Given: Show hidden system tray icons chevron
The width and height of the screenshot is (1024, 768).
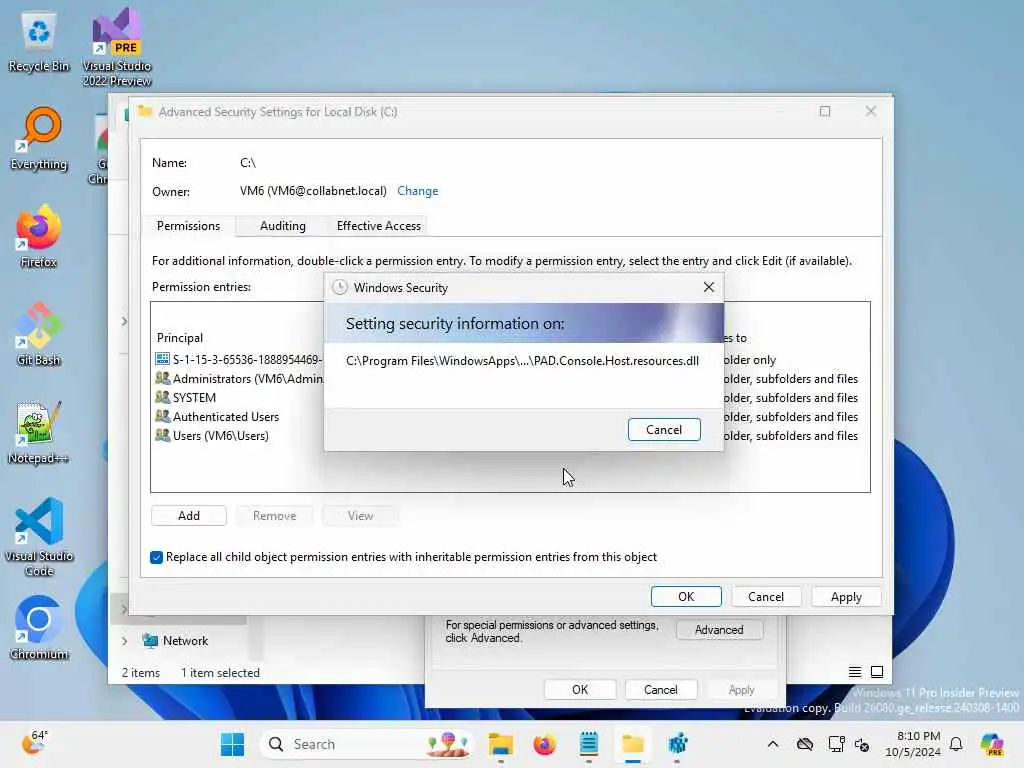Looking at the screenshot, I should pyautogui.click(x=773, y=744).
